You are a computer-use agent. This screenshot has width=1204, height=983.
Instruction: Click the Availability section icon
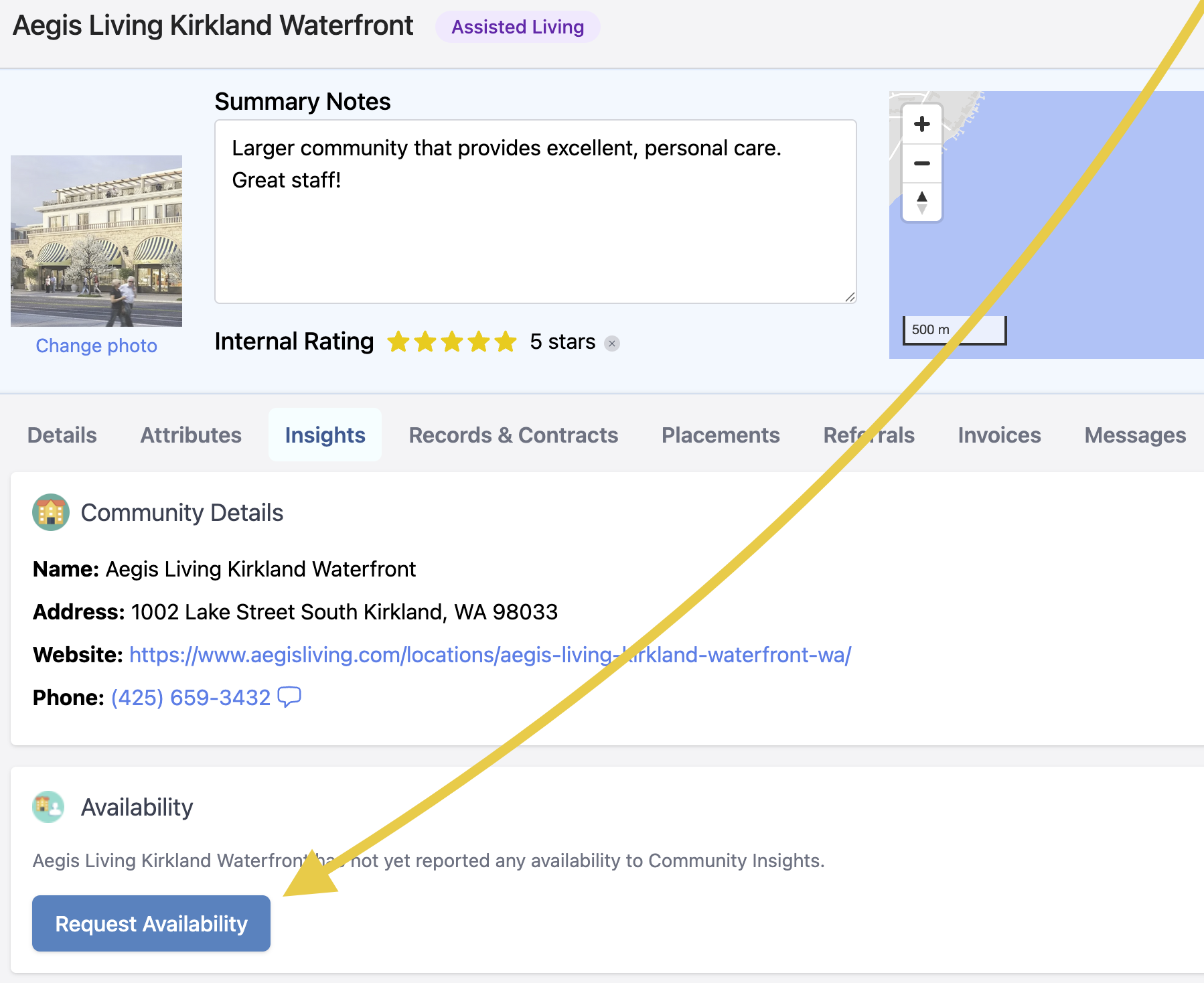48,807
